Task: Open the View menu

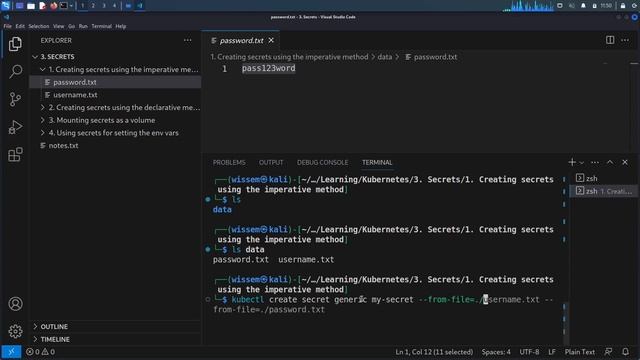Action: click(58, 26)
